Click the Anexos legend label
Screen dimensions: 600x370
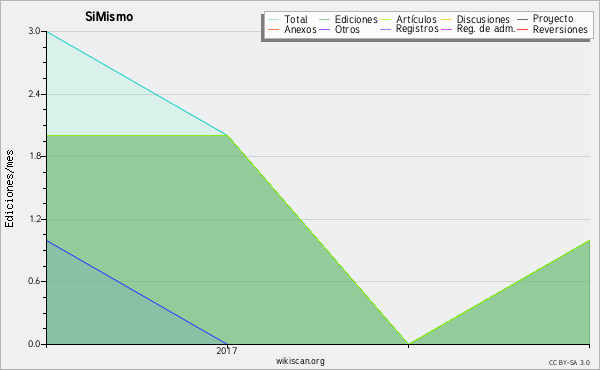click(x=300, y=29)
